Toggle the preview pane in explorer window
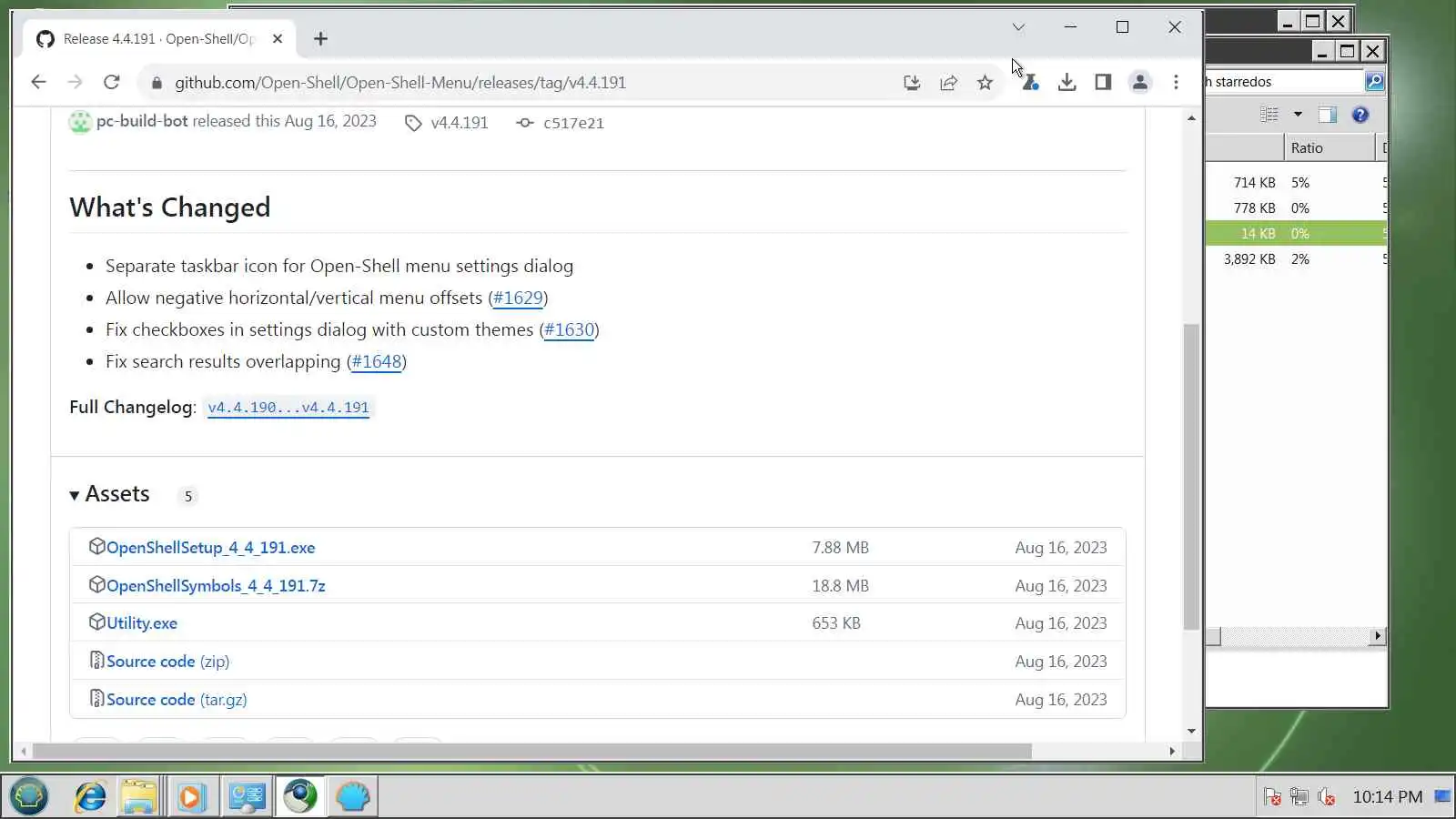 pos(1328,115)
